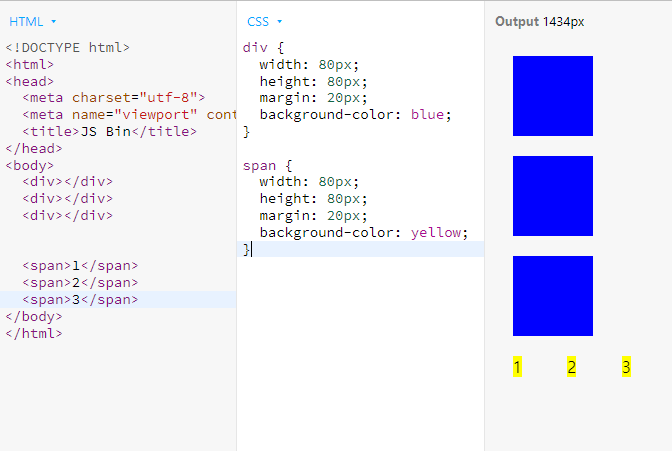672x451 pixels.
Task: Click the <span>3</span> code line
Action: coord(80,299)
